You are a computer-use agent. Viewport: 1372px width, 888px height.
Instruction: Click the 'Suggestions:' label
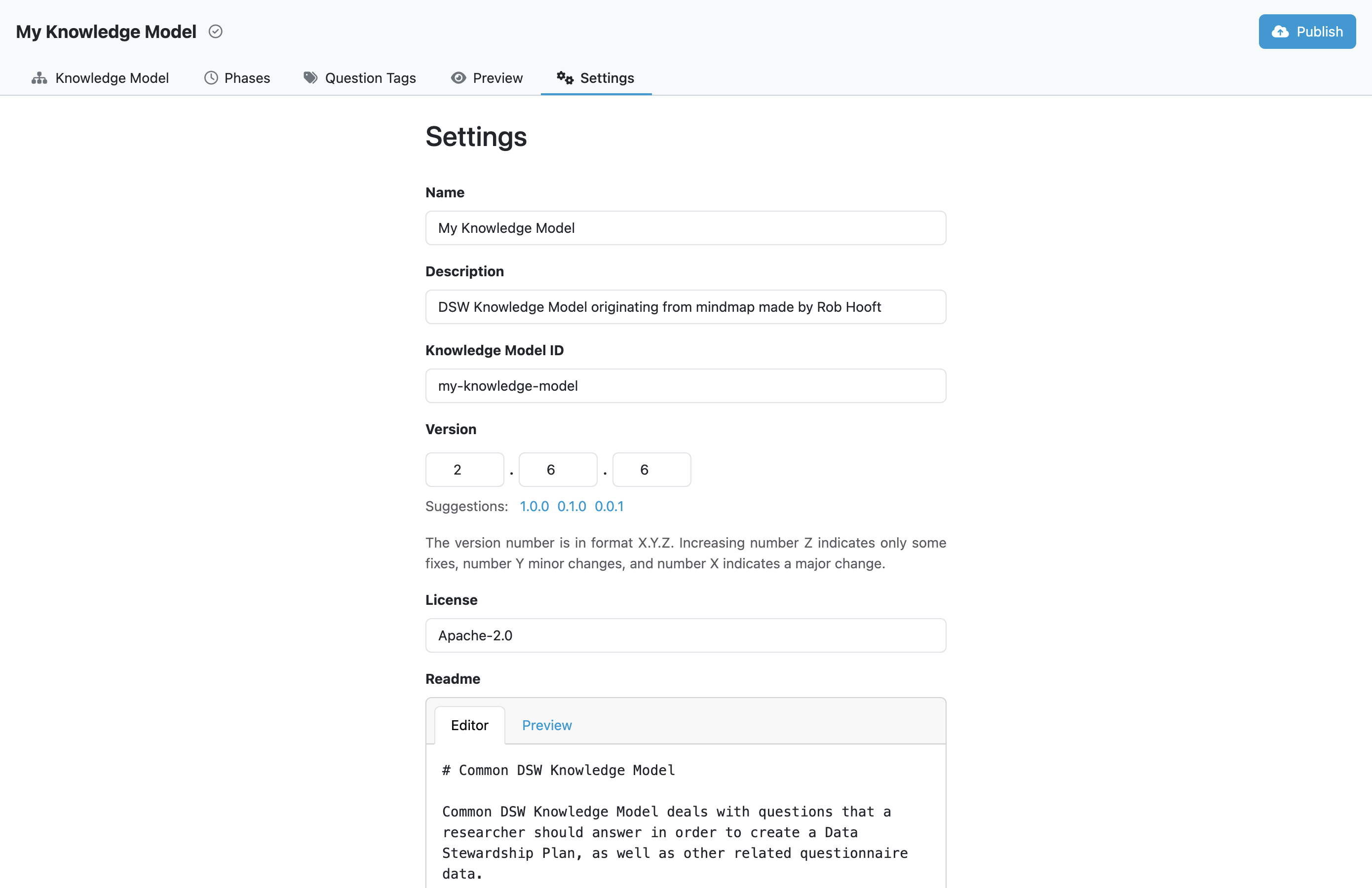(x=466, y=506)
